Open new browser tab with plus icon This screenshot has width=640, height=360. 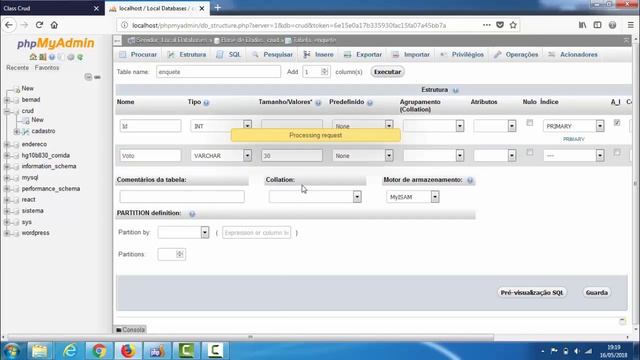(218, 8)
